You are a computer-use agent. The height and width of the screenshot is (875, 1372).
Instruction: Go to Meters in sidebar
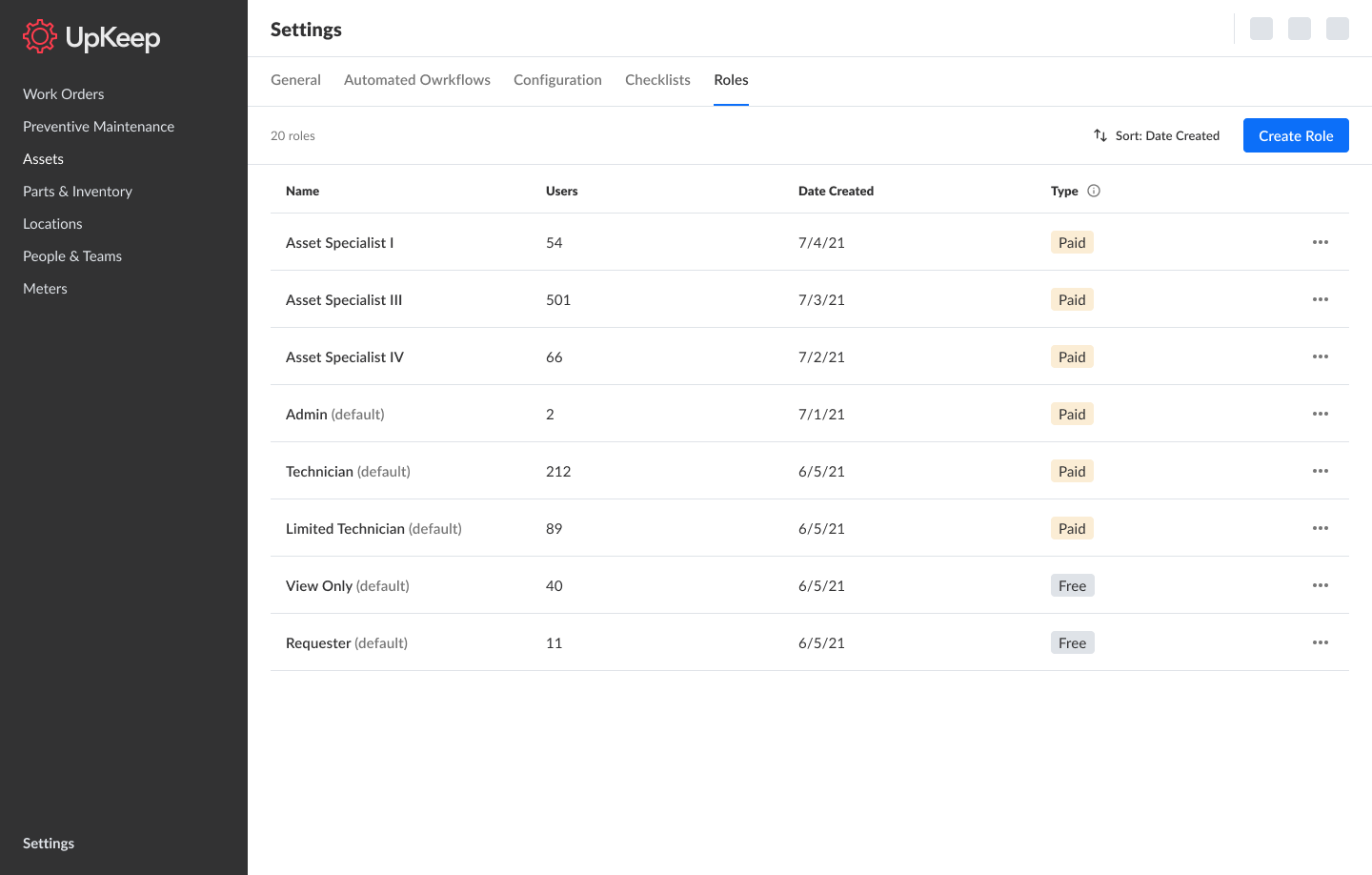coord(45,288)
